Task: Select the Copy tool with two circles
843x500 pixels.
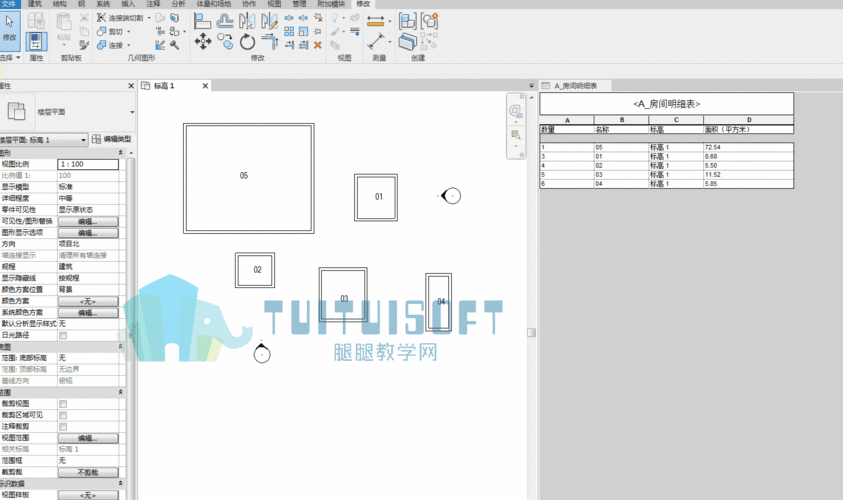Action: point(225,41)
